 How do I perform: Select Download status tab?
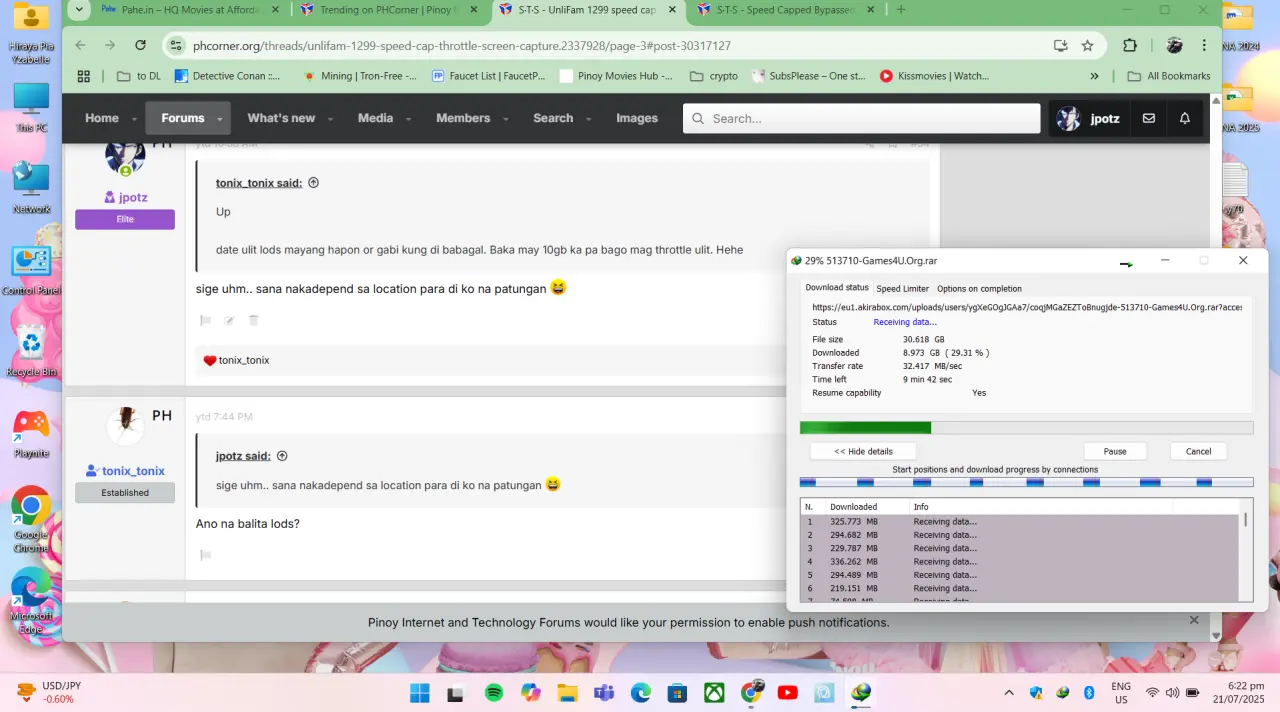[837, 288]
